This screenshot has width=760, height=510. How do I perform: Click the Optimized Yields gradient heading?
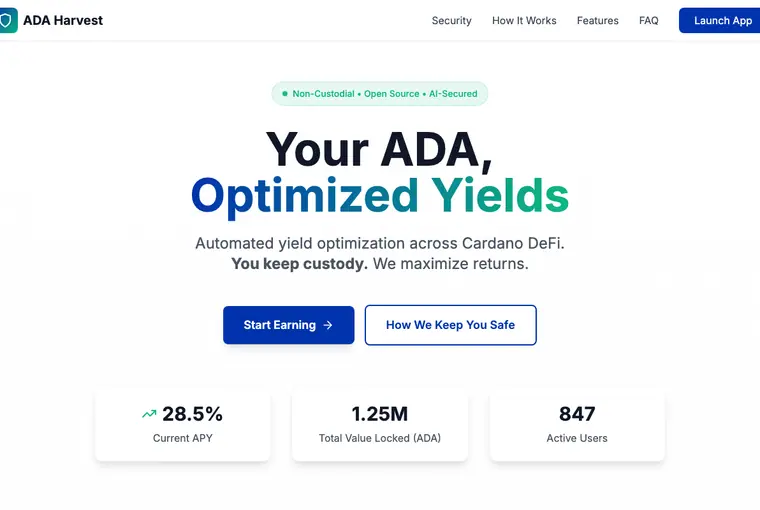tap(380, 196)
